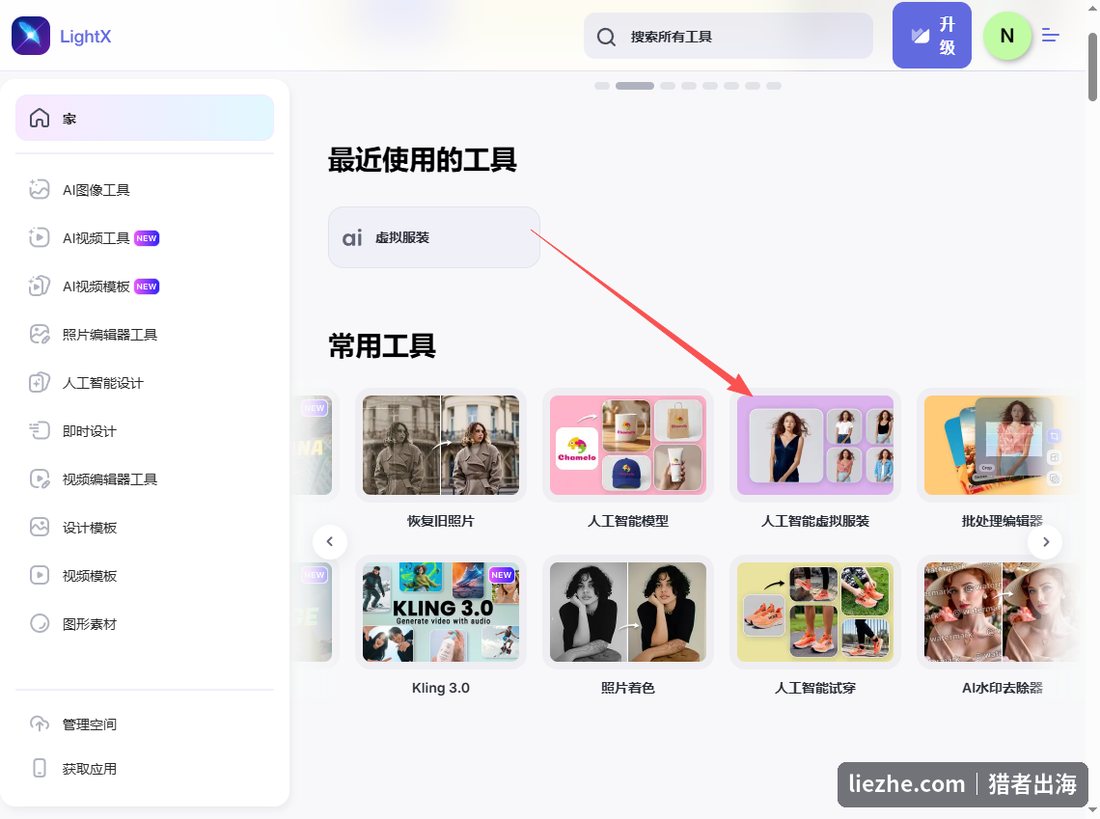Open 恢复旧照片 thumbnail

point(441,445)
